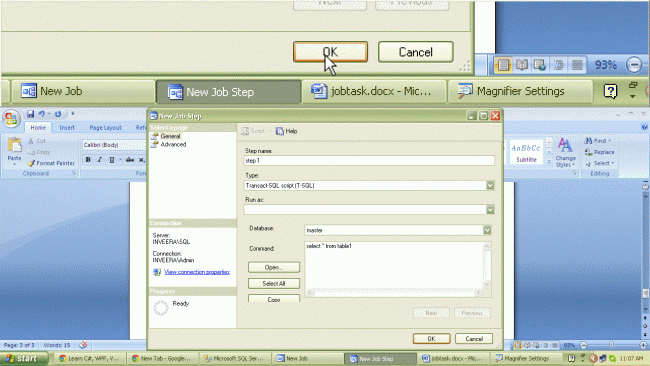Screen dimensions: 650x366
Task: Open the Select menu in Editing group
Action: click(599, 163)
